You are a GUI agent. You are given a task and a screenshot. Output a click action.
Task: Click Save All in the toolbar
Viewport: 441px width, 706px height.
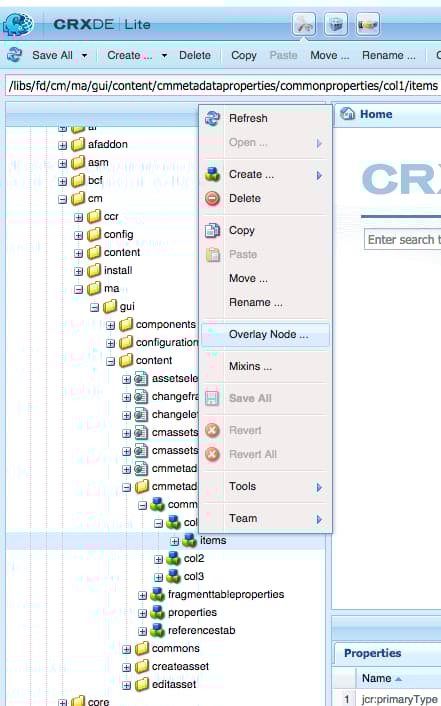(52, 55)
